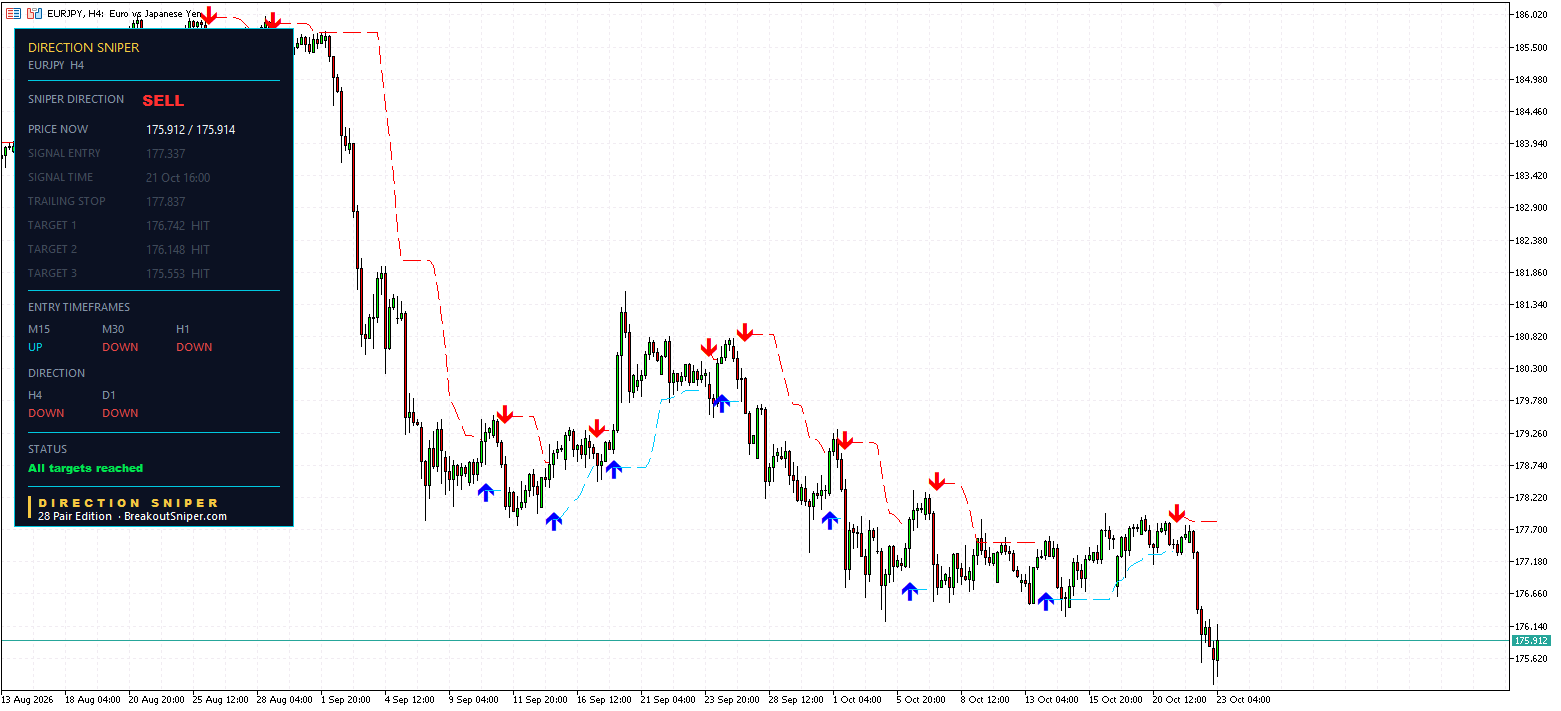Click the DOWN status under D1
Viewport: 1561px width, 711px height.
coord(120,413)
